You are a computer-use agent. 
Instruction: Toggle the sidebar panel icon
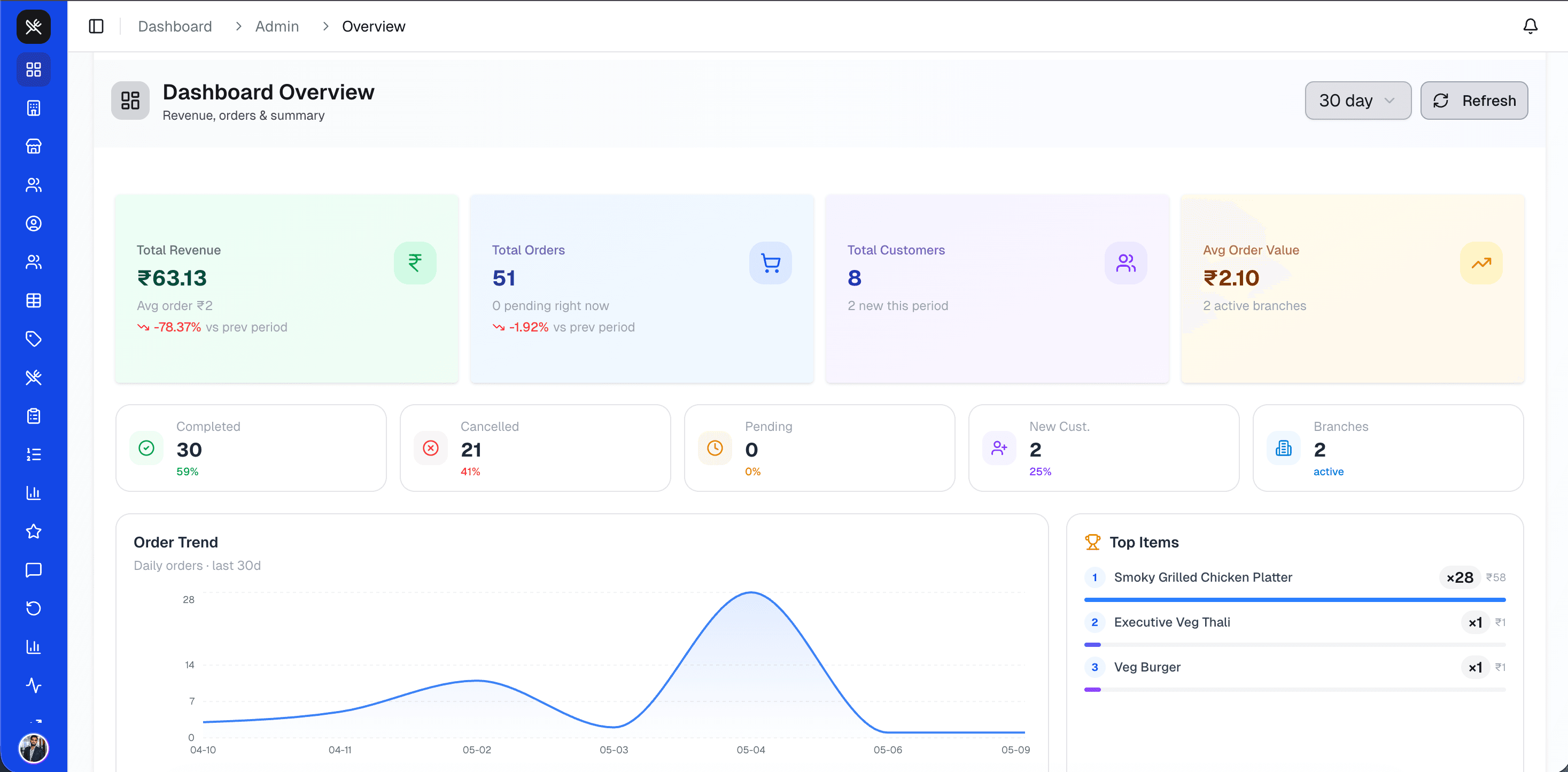pyautogui.click(x=96, y=26)
